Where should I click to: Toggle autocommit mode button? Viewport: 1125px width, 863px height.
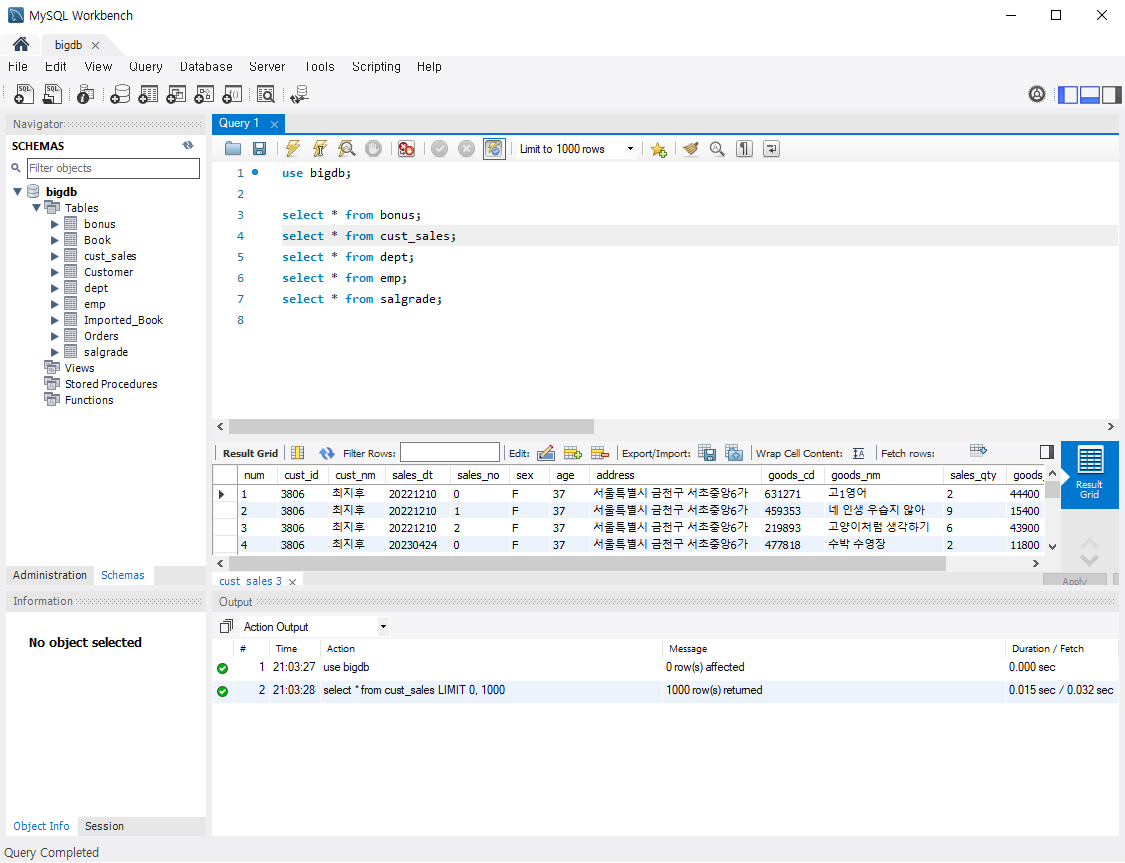pyautogui.click(x=494, y=148)
